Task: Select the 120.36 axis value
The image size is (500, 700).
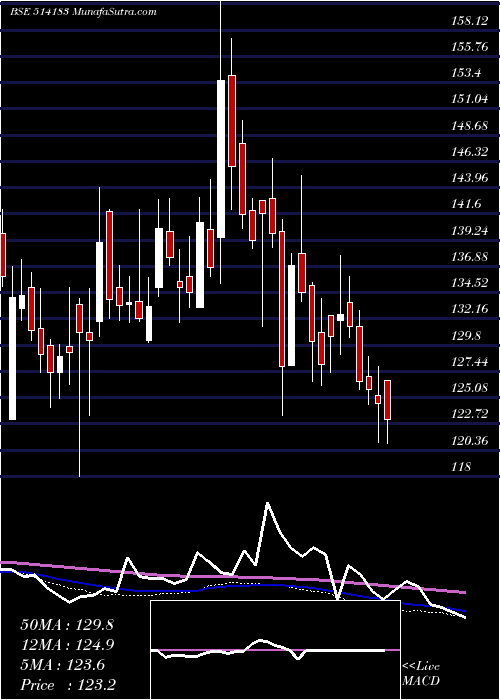Action: 470,441
